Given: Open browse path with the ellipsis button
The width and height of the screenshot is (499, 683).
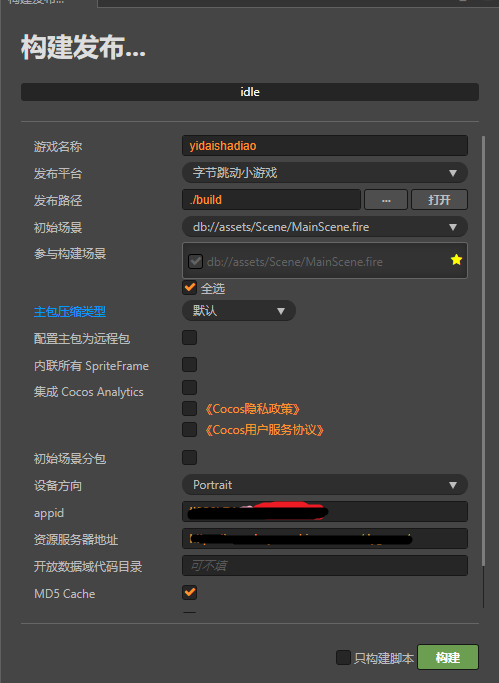Looking at the screenshot, I should tap(386, 200).
